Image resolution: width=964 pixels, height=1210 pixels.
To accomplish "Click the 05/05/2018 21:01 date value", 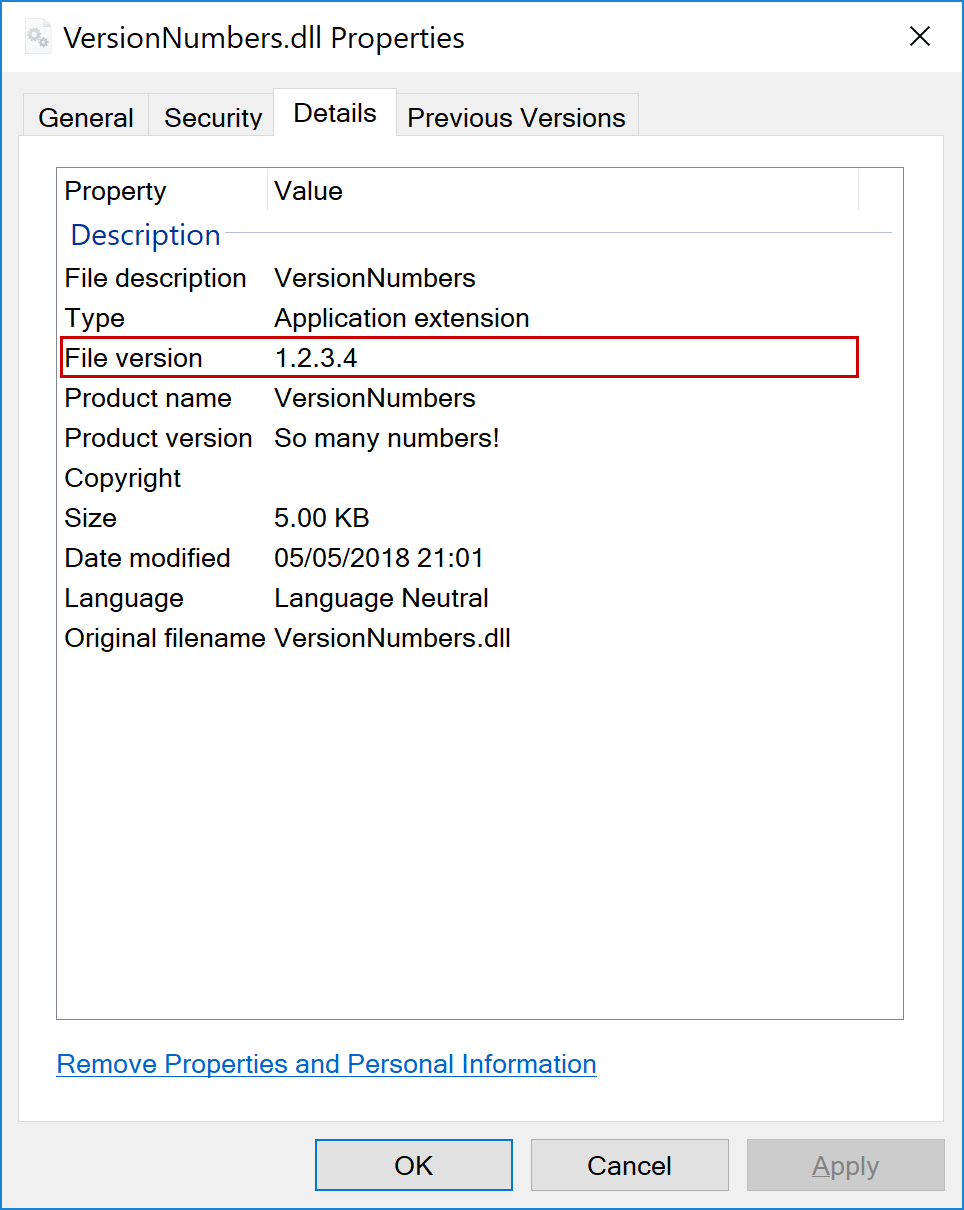I will (379, 558).
